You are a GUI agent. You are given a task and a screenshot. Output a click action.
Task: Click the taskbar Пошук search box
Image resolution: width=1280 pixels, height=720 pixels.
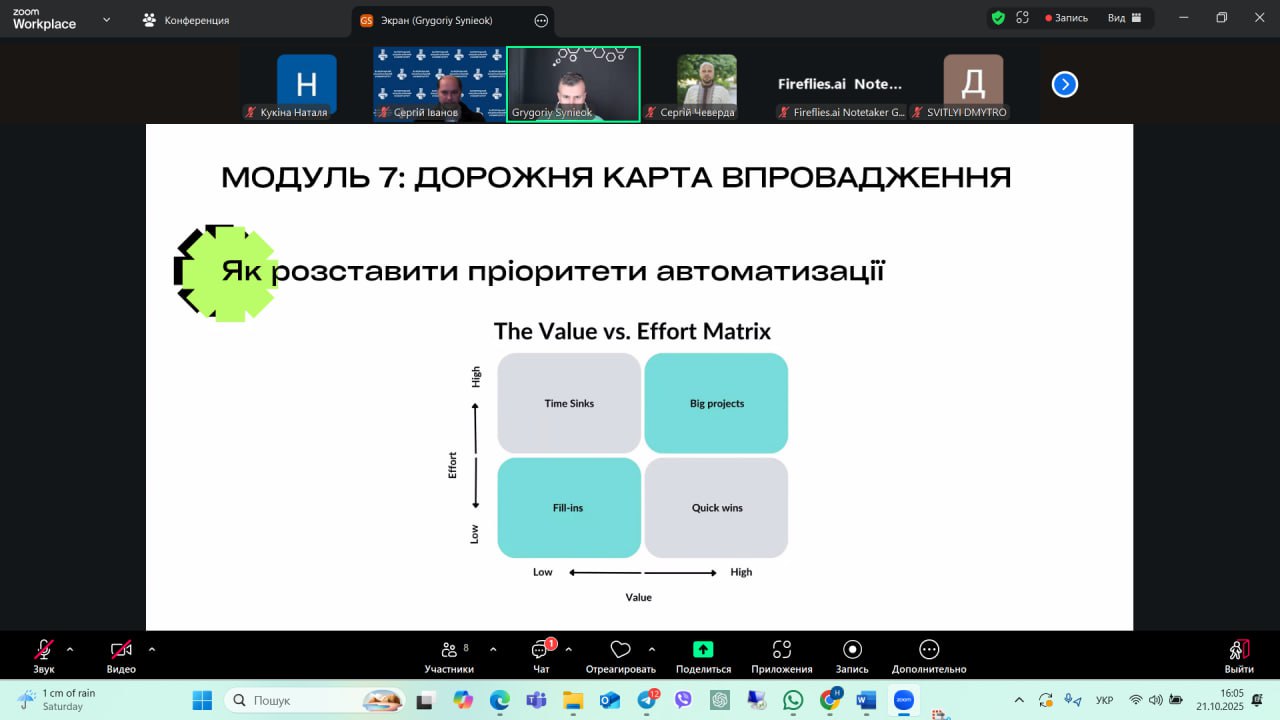coord(315,700)
